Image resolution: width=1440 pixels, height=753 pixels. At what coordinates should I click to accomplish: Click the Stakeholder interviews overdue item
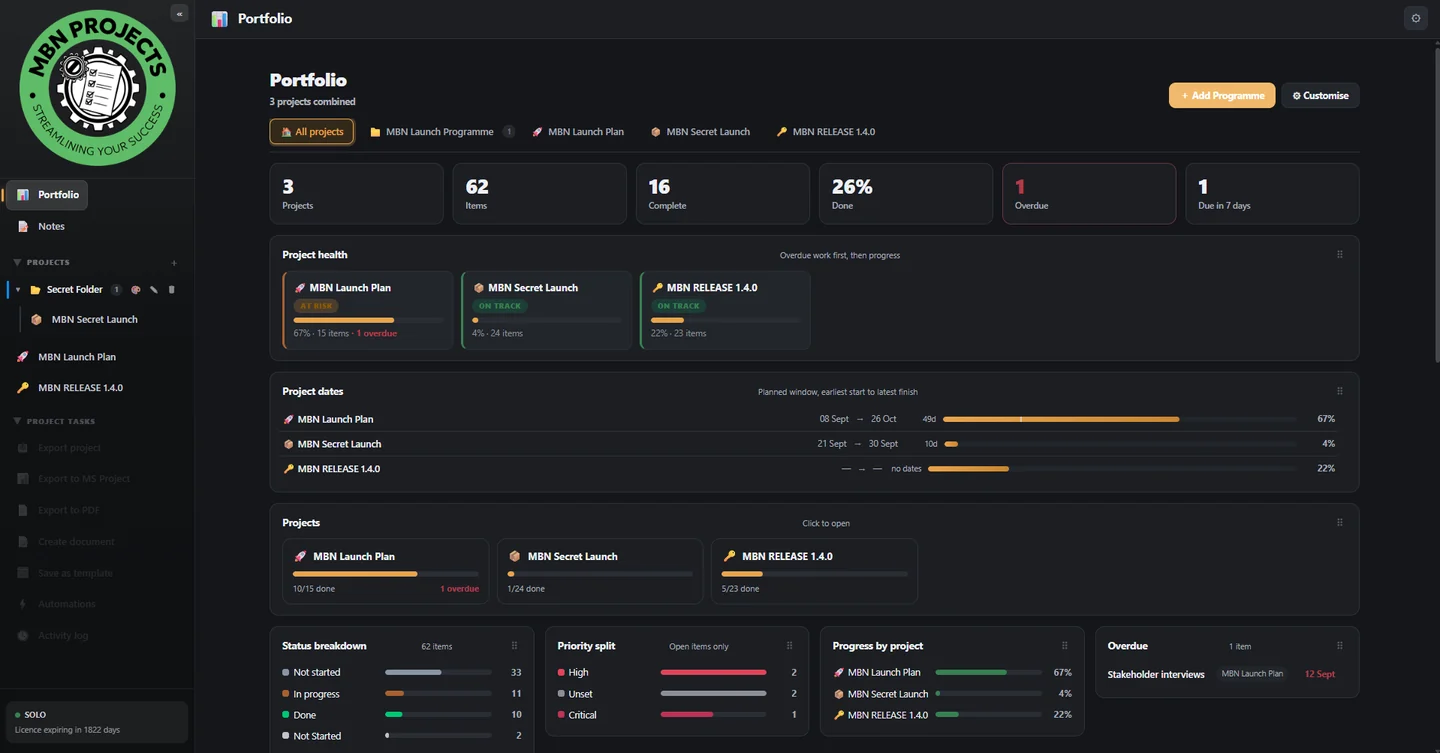click(1227, 674)
